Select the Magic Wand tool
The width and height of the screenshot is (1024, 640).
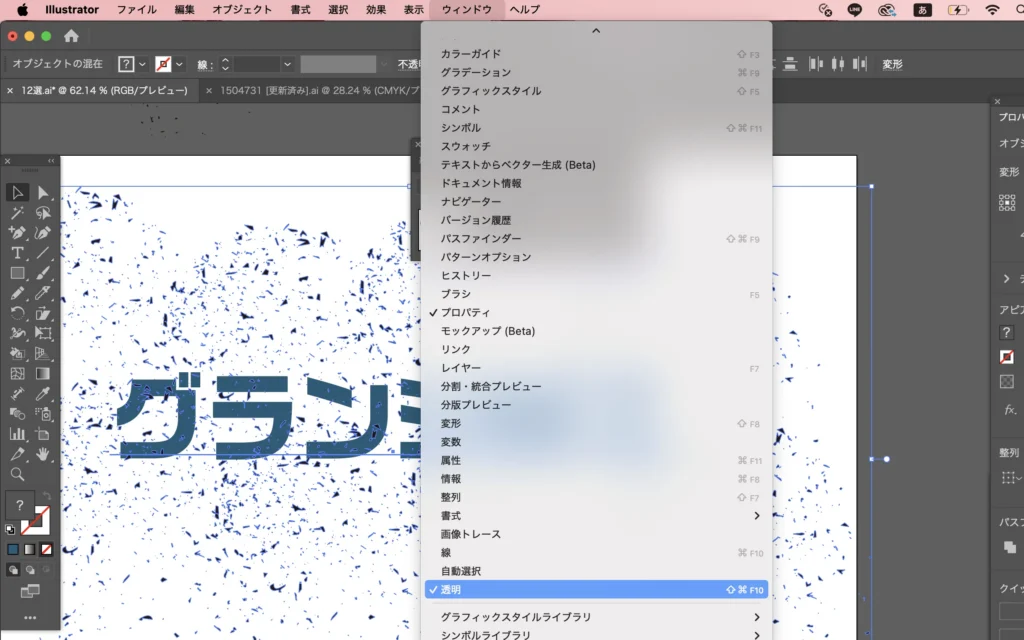(x=18, y=213)
